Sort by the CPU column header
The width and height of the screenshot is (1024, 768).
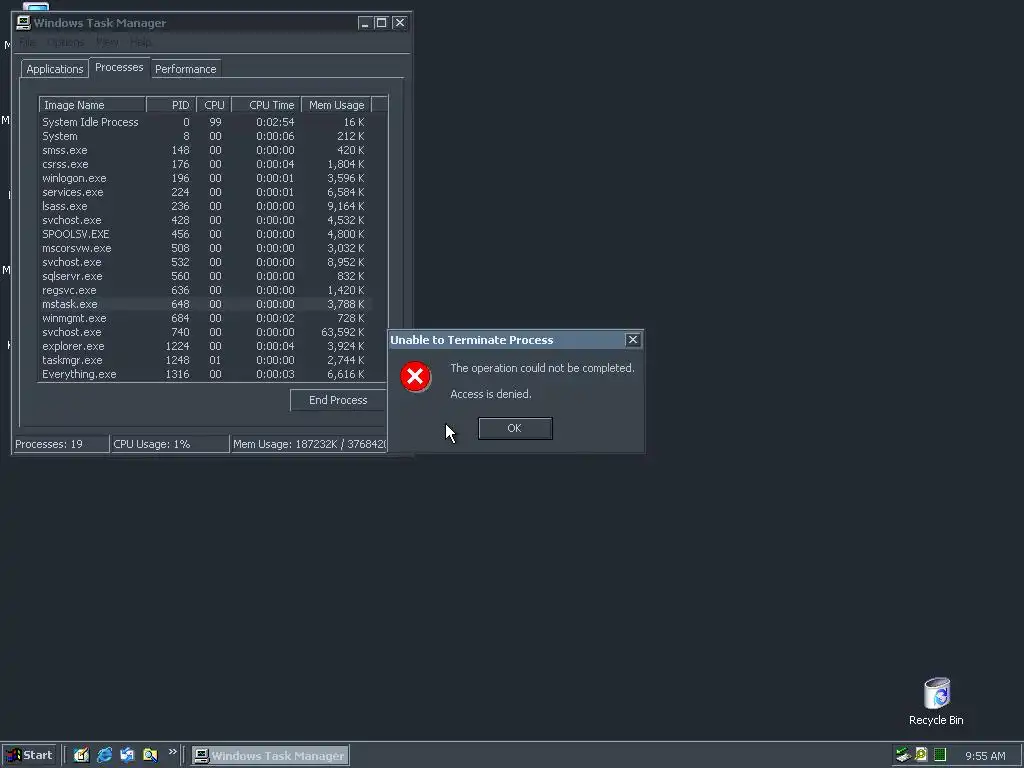tap(214, 105)
